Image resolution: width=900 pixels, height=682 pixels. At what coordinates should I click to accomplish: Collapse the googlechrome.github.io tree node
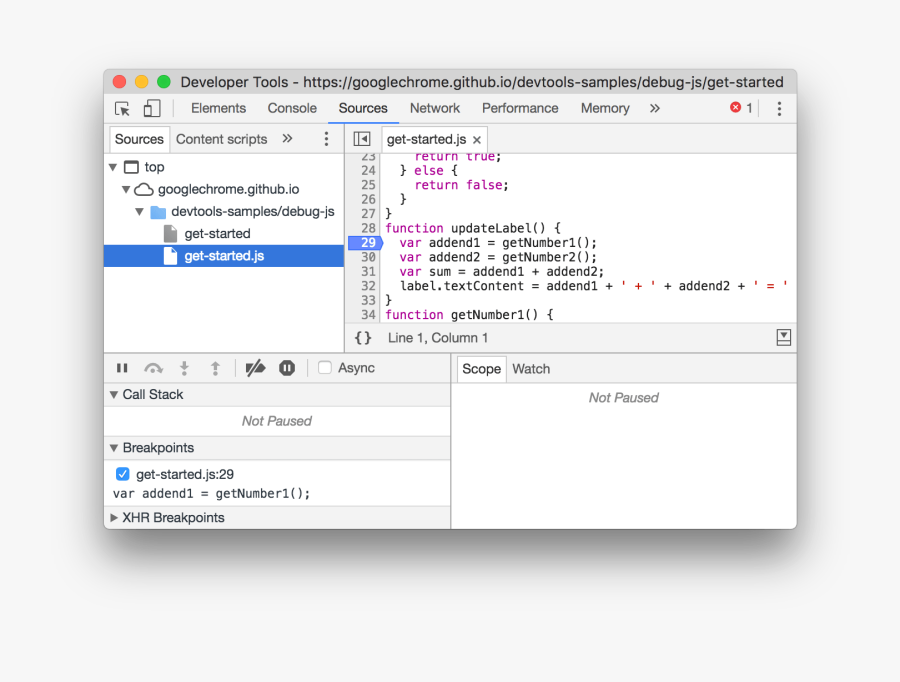tap(126, 189)
